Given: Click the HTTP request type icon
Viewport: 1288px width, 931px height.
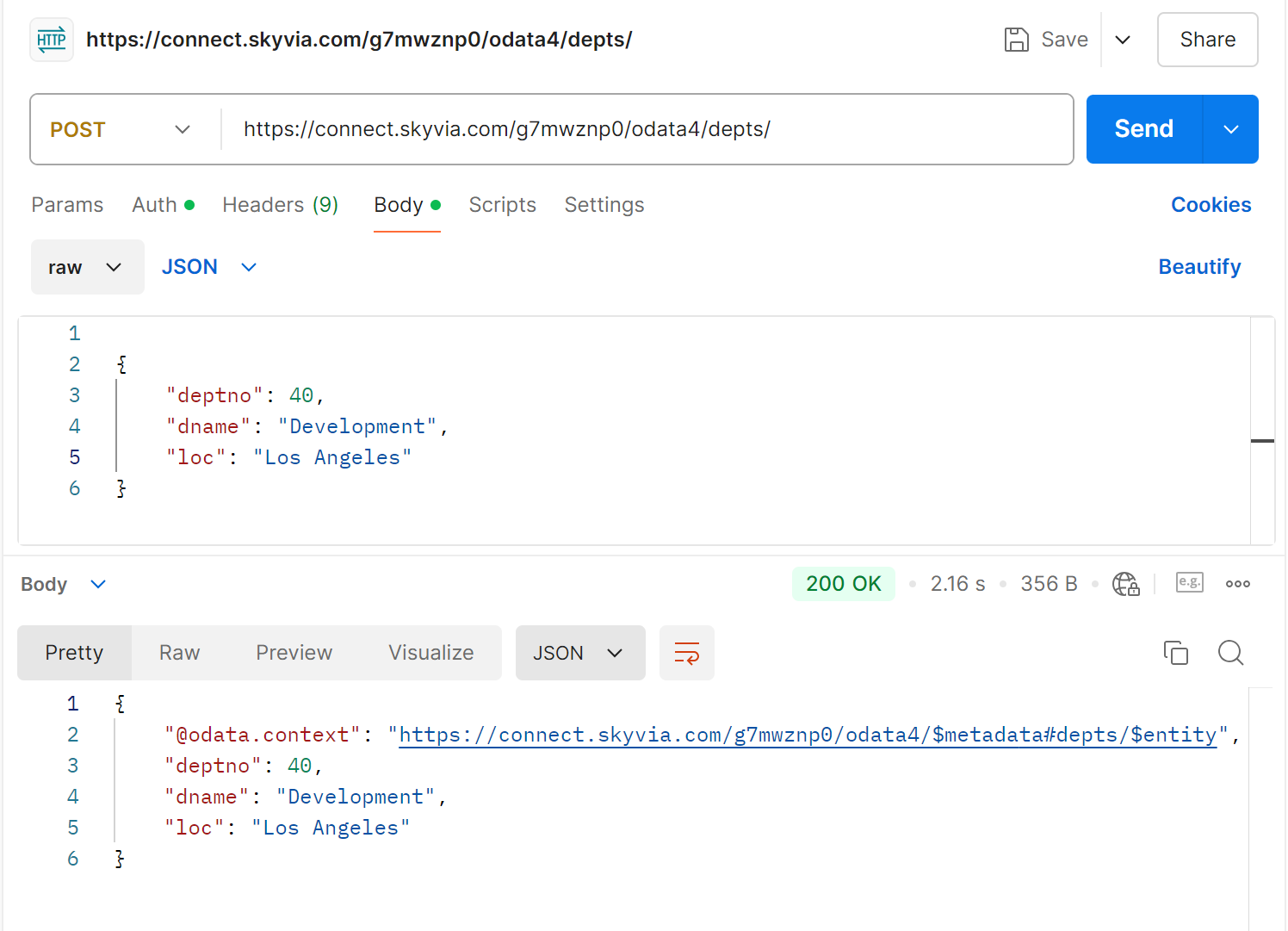Looking at the screenshot, I should pos(52,40).
